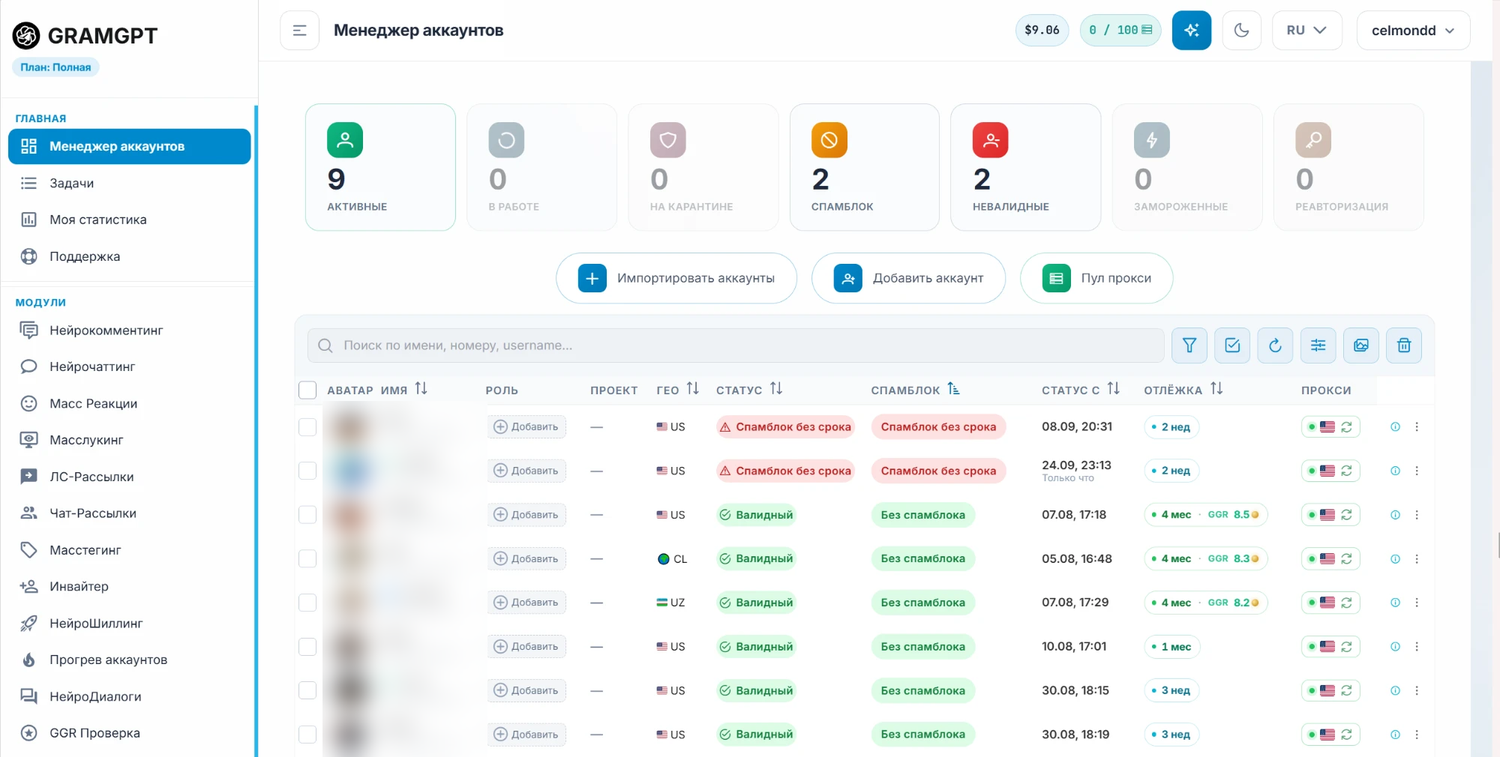Screen dimensions: 1500x757
Task: Click the Активные stat card
Action: point(380,168)
